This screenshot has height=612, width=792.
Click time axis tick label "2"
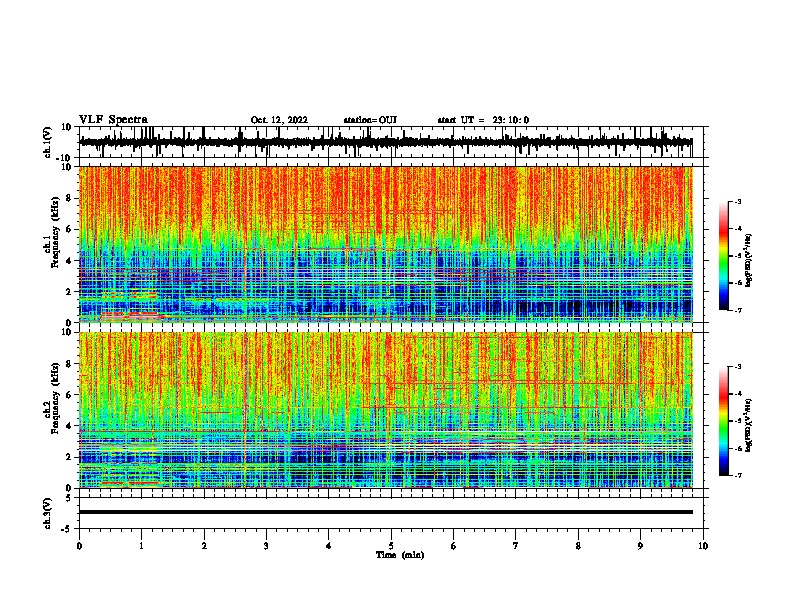coord(204,546)
